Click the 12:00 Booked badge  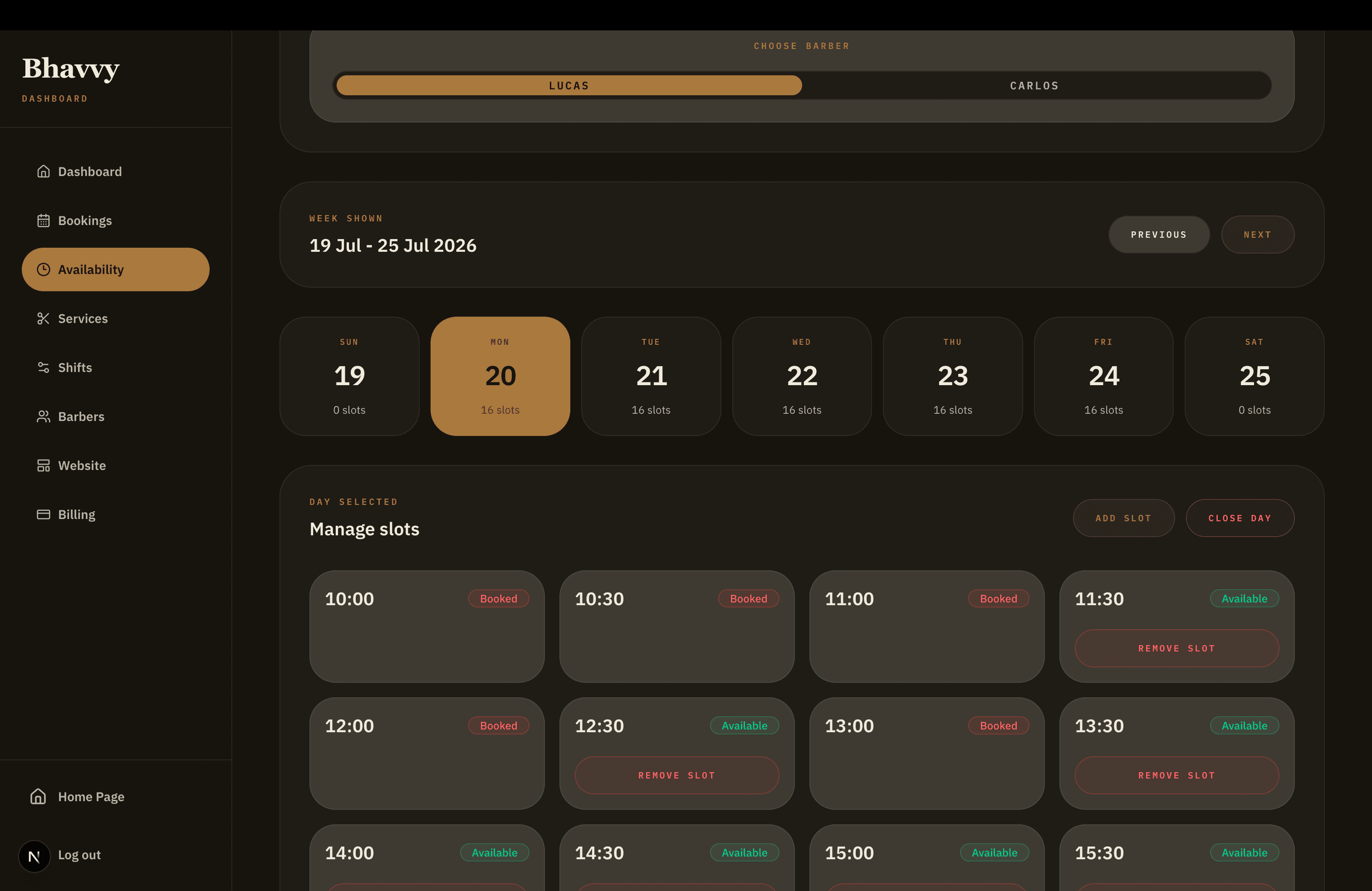(499, 725)
